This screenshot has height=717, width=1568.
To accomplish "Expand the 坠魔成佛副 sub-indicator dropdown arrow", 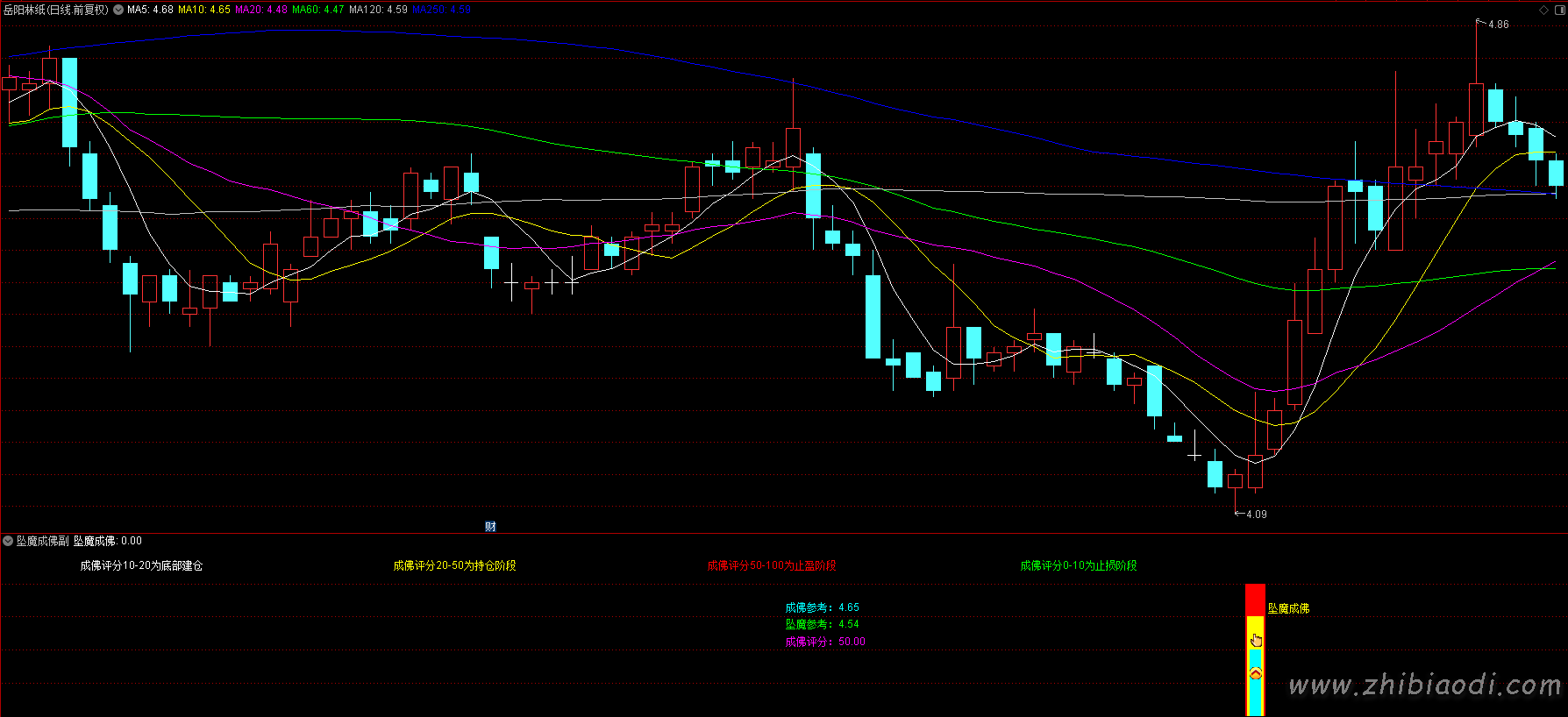I will click(8, 541).
